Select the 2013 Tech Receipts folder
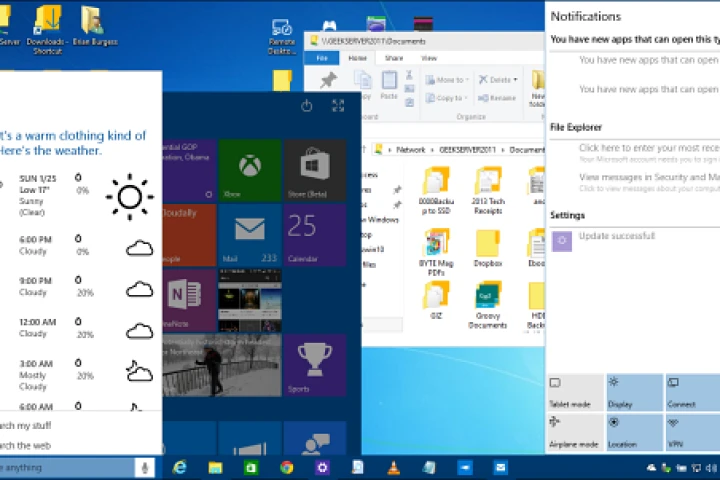The image size is (720, 480). tap(488, 191)
